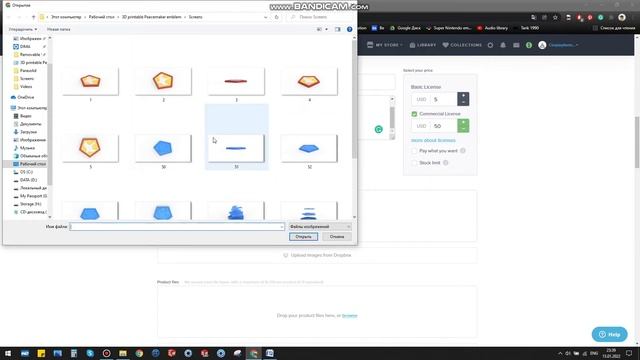Enable the Pay what you want checkbox
This screenshot has height=360, width=640.
click(414, 151)
